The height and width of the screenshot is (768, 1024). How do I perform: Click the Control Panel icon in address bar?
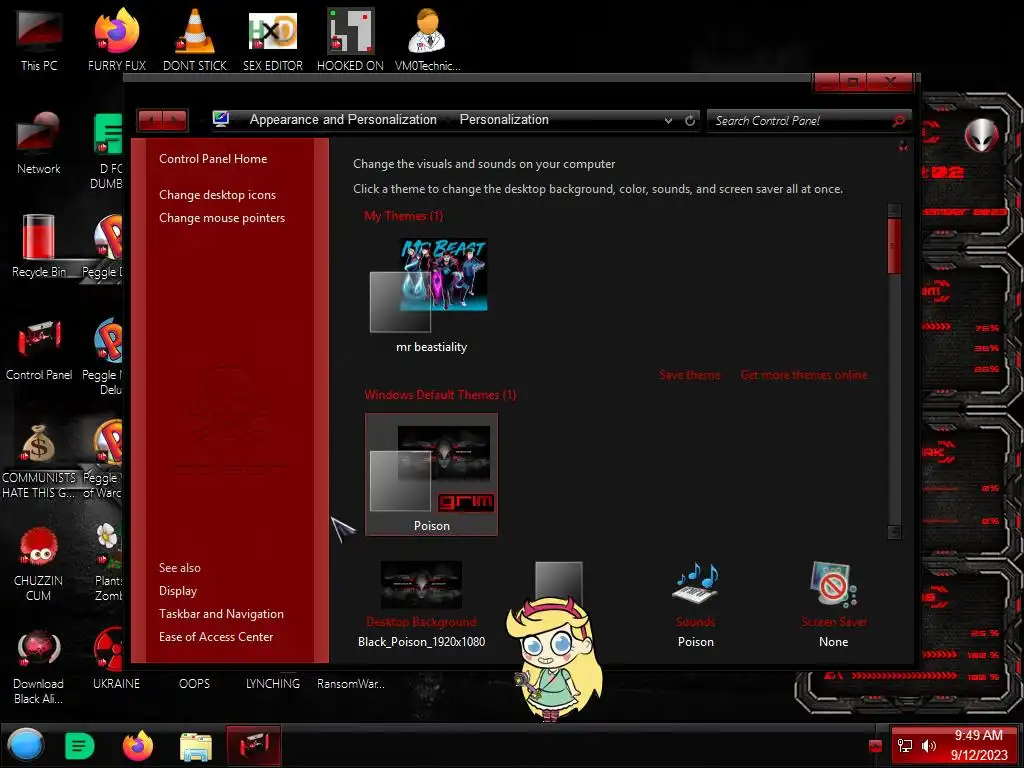[221, 119]
